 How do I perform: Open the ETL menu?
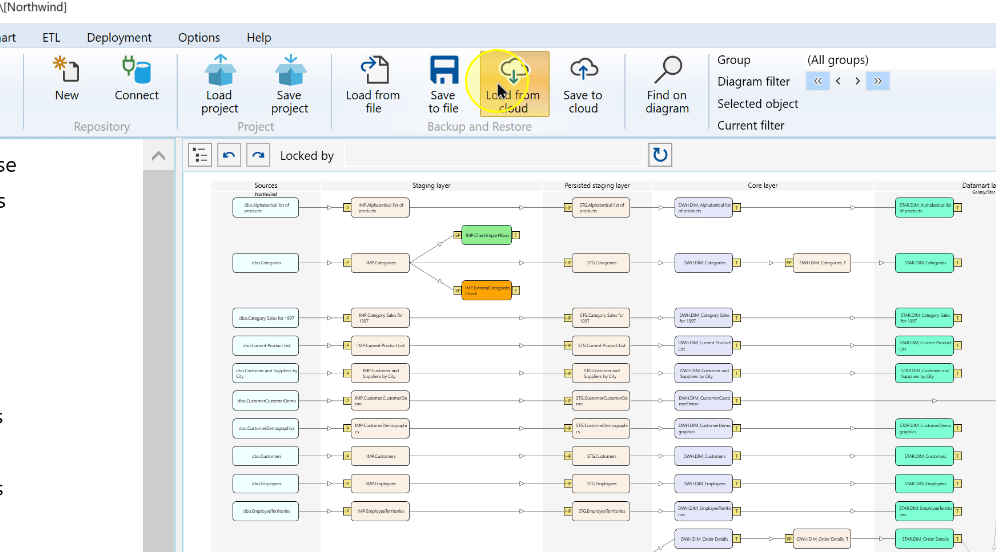51,37
